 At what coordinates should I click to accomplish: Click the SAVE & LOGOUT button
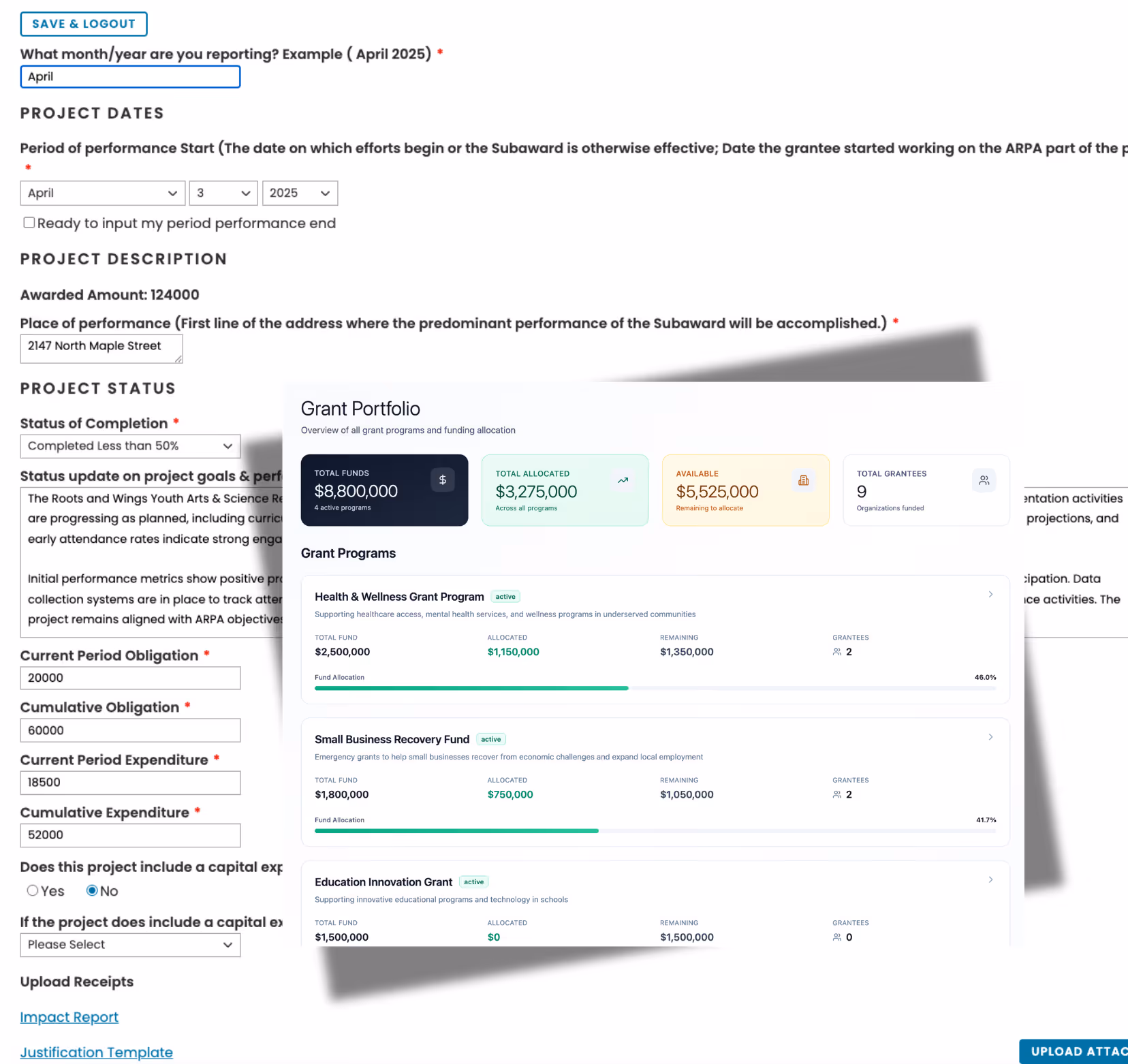tap(83, 24)
